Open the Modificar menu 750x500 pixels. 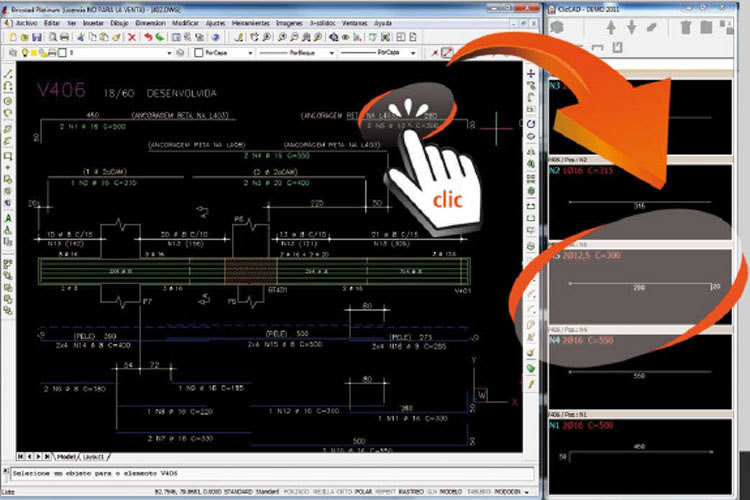pyautogui.click(x=185, y=23)
